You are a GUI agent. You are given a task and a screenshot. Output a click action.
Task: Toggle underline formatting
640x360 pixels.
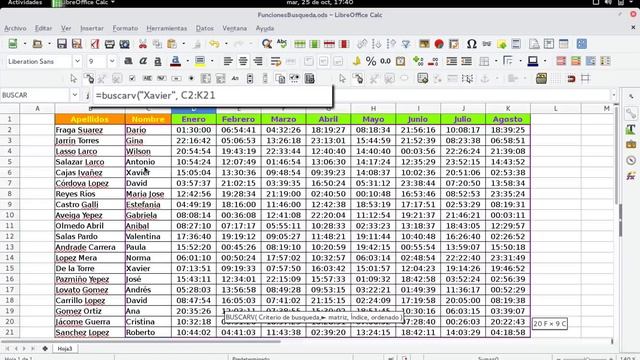coord(158,61)
